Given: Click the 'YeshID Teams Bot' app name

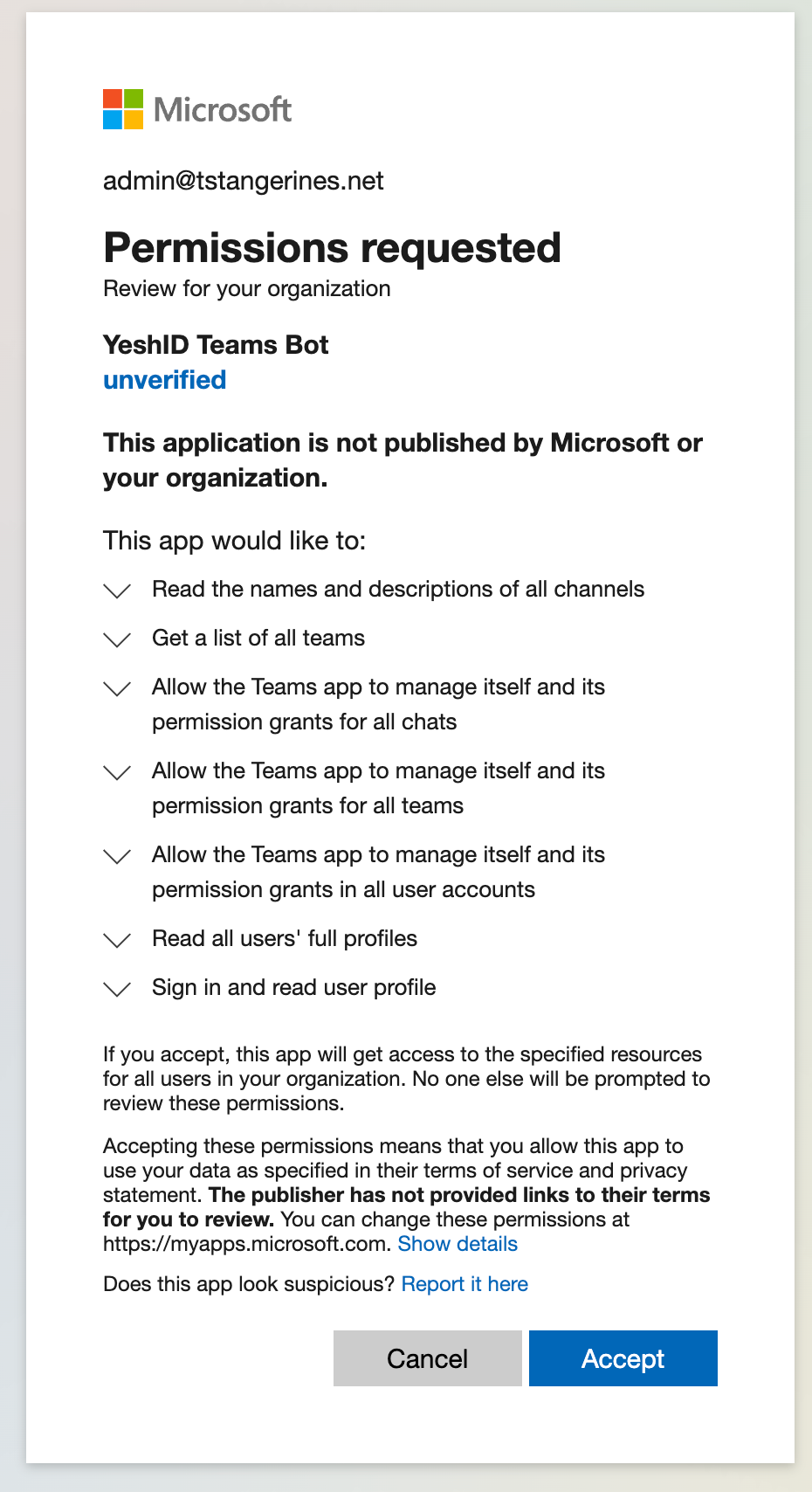Looking at the screenshot, I should pos(216,345).
